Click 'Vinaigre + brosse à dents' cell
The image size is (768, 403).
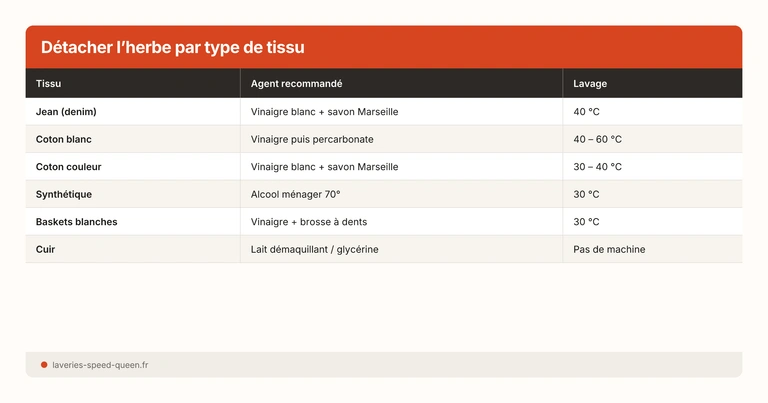(309, 222)
